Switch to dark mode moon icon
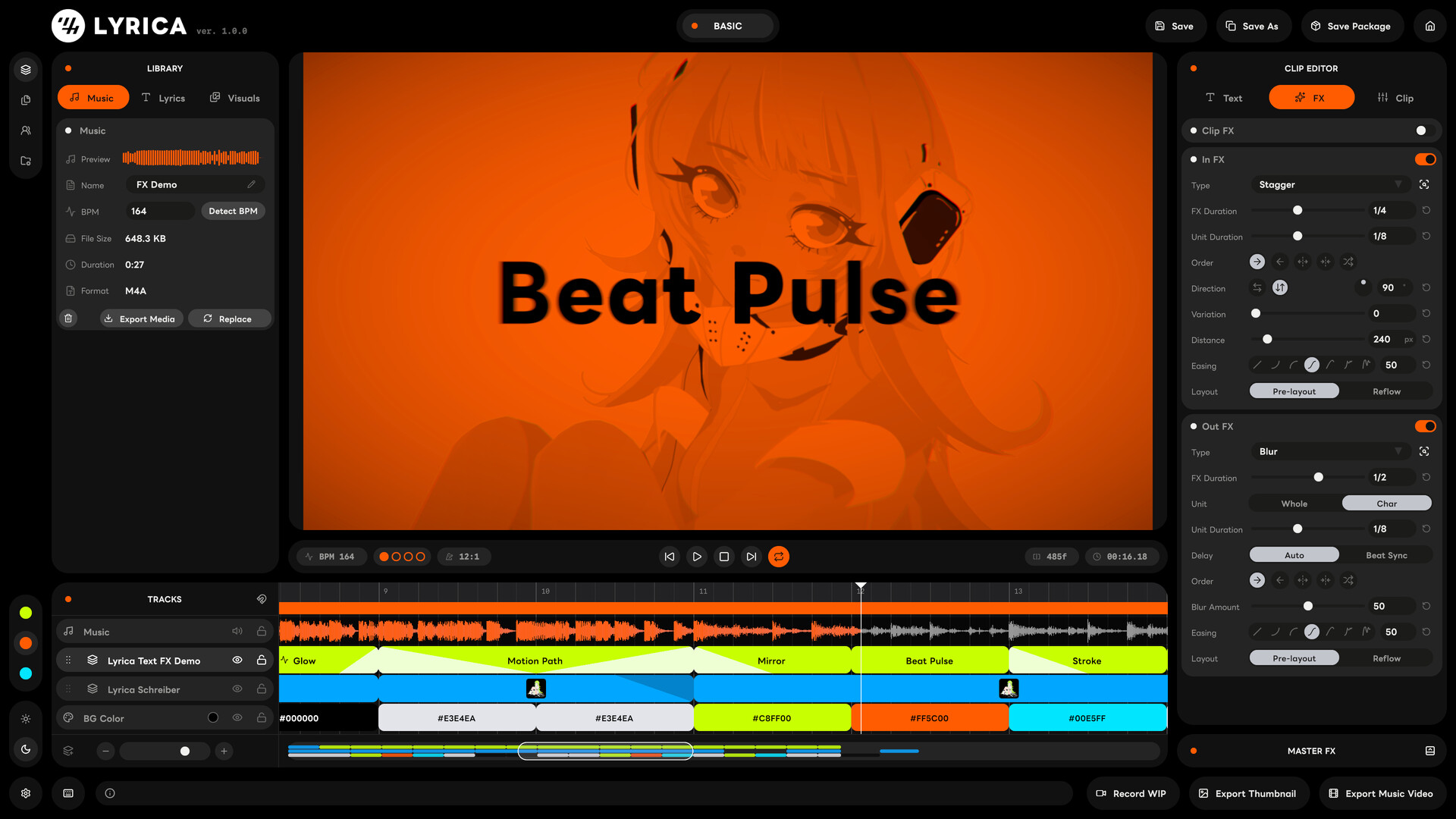 coord(26,749)
